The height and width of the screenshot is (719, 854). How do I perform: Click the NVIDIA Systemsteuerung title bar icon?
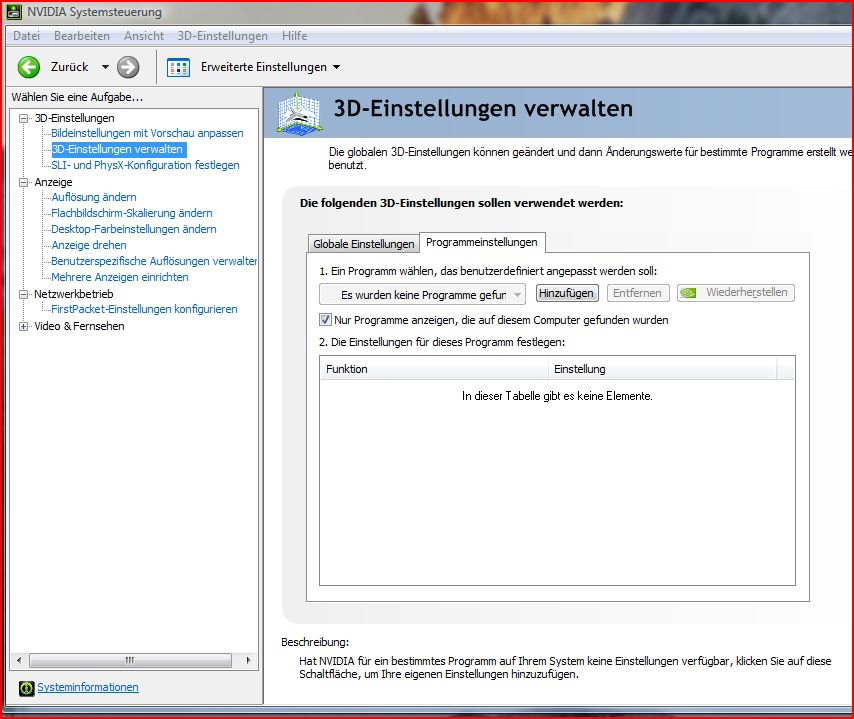[x=15, y=11]
